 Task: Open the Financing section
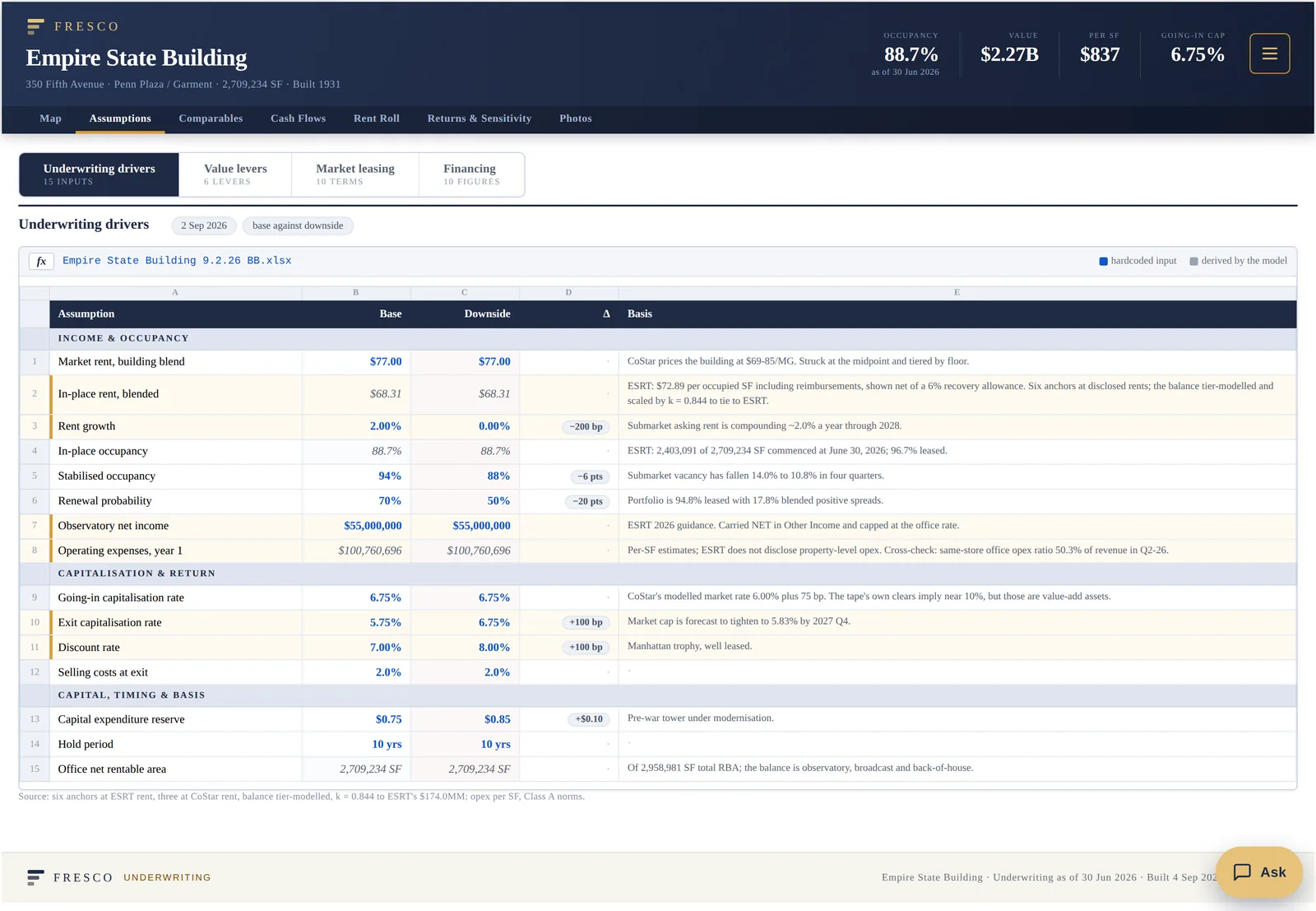[x=471, y=174]
